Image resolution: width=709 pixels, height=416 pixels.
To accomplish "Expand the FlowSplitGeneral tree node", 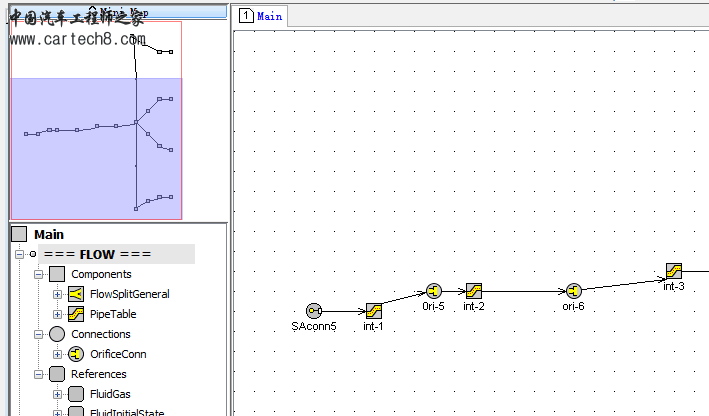I will point(57,294).
